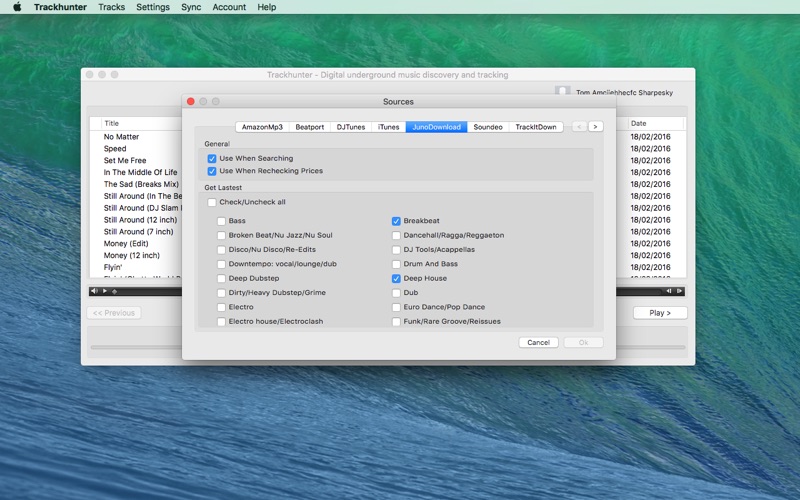The height and width of the screenshot is (500, 800).
Task: Enable Disco/Nu Disco/Re-Edits
Action: (x=221, y=249)
